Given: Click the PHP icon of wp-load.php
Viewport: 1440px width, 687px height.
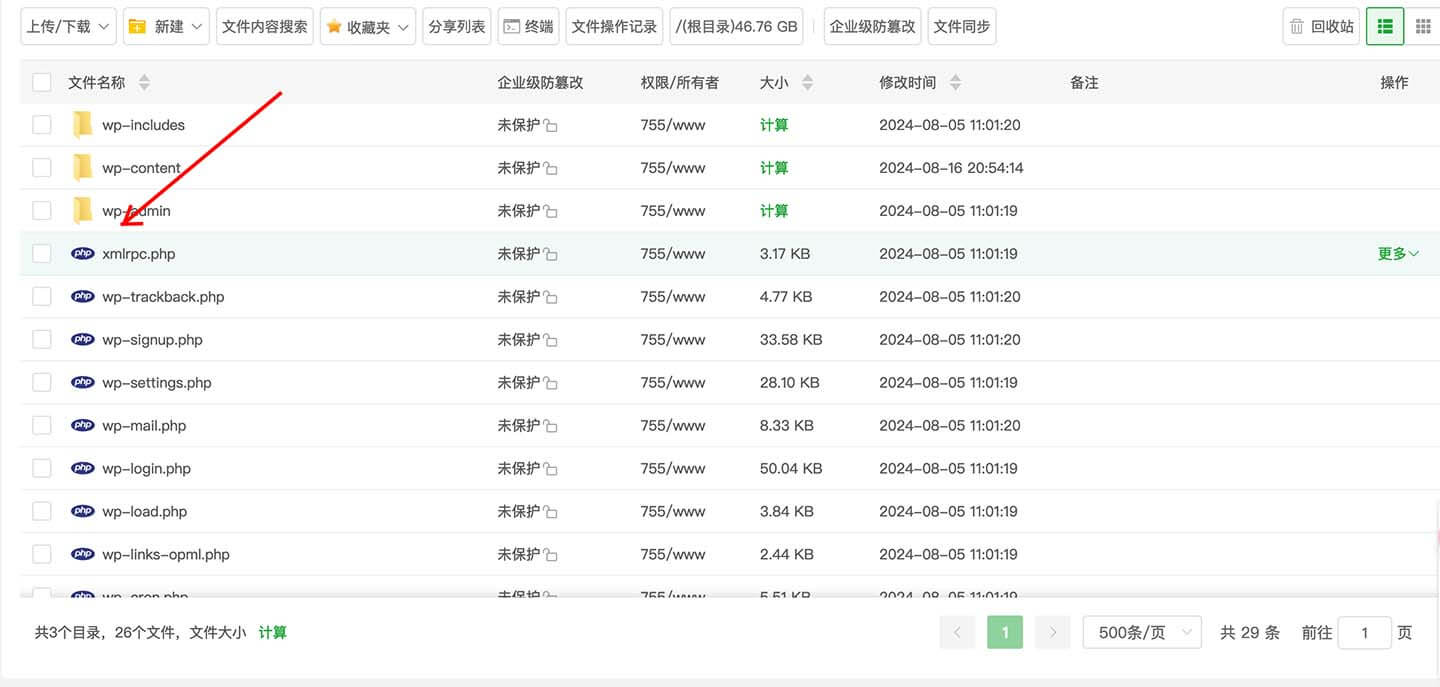Looking at the screenshot, I should tap(83, 512).
